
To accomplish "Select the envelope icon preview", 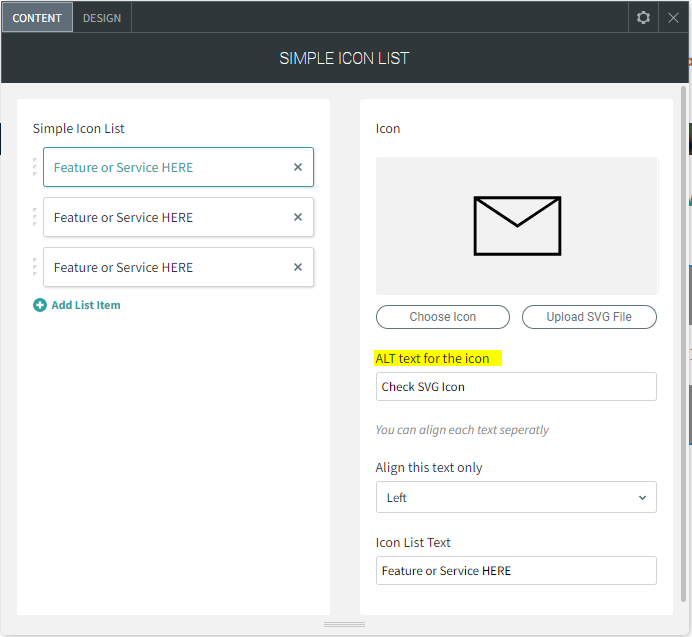I will (x=517, y=225).
